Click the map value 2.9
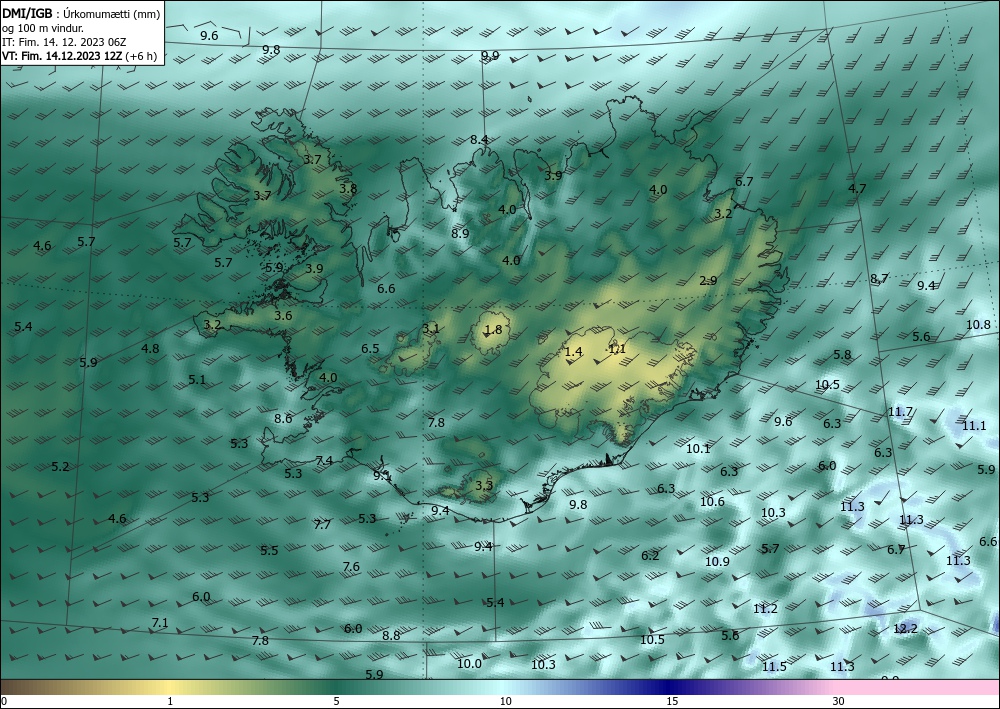Viewport: 1000px width, 709px height. [x=708, y=281]
